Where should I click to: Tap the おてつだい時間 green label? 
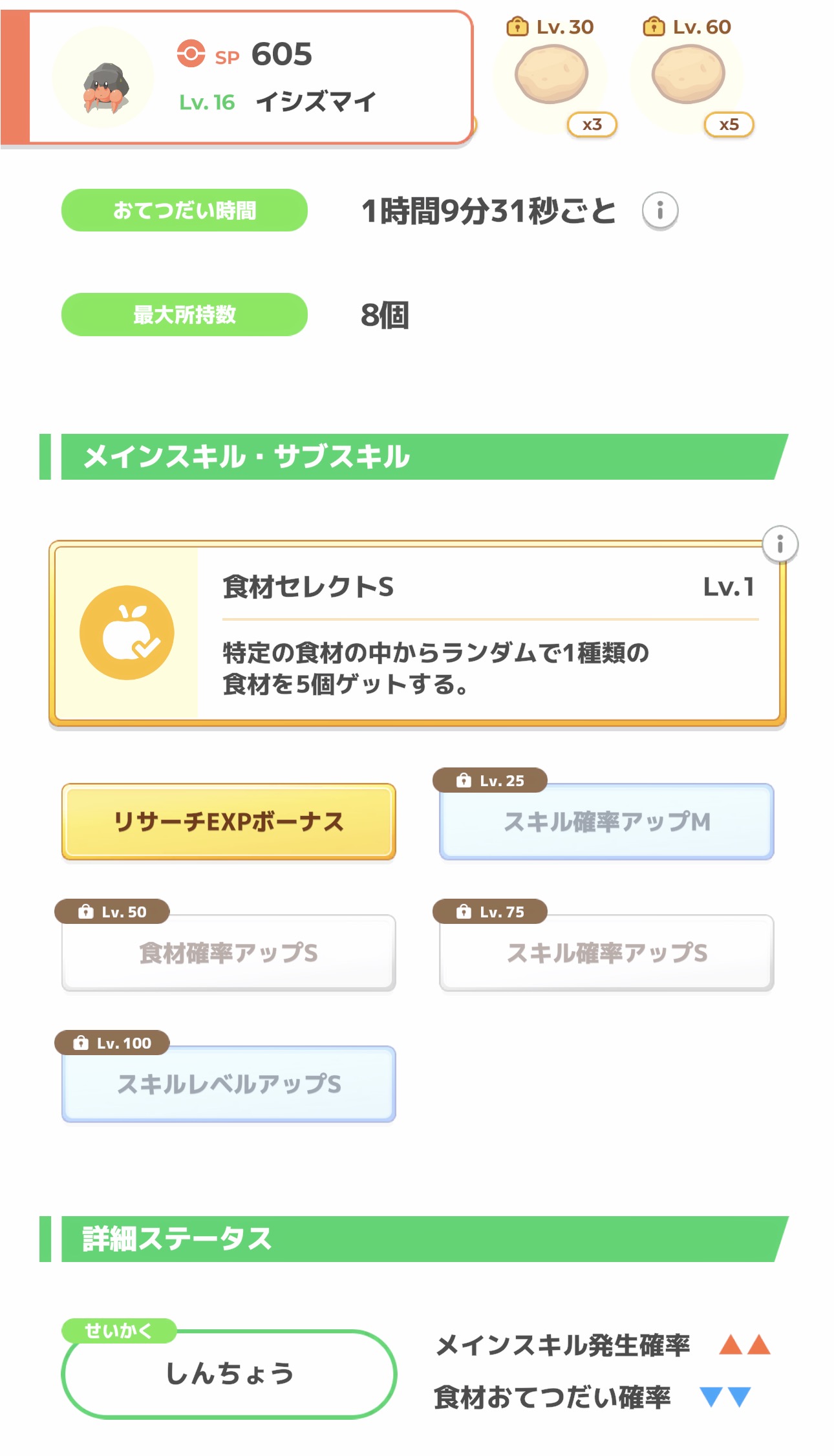click(x=184, y=210)
